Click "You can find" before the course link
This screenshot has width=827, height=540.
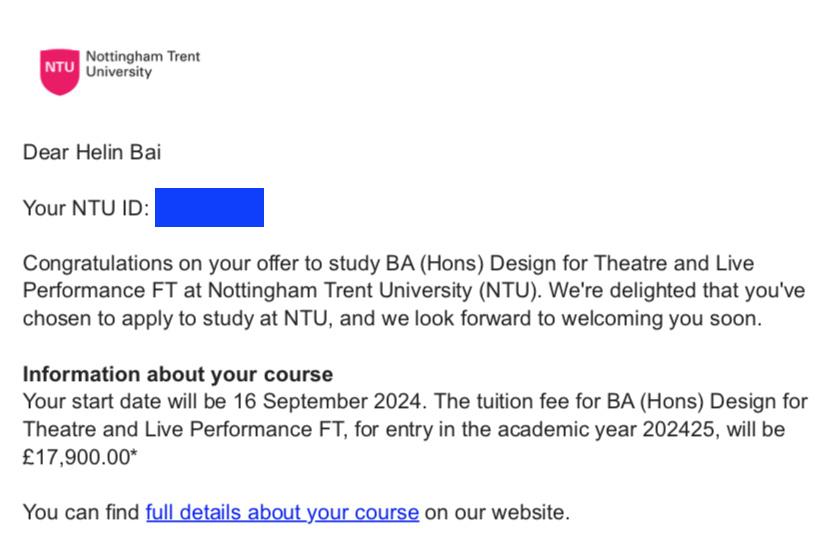tap(81, 513)
